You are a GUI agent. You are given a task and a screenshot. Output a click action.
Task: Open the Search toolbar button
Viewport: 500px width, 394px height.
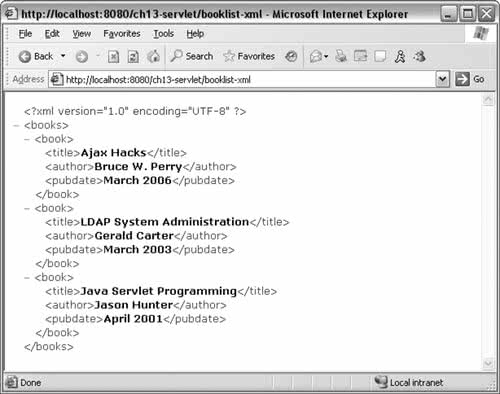pos(192,56)
